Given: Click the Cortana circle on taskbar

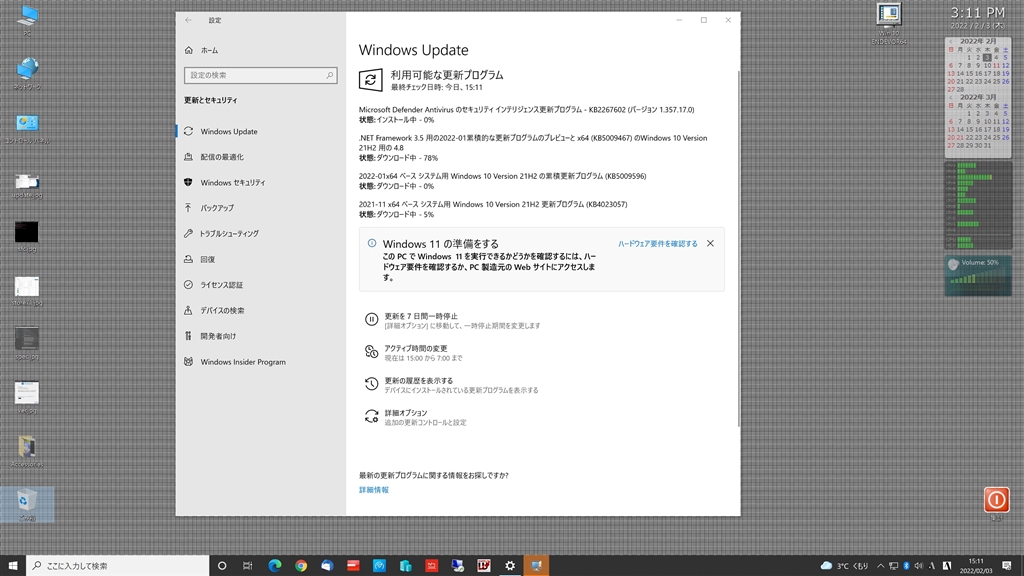Looking at the screenshot, I should coord(222,566).
